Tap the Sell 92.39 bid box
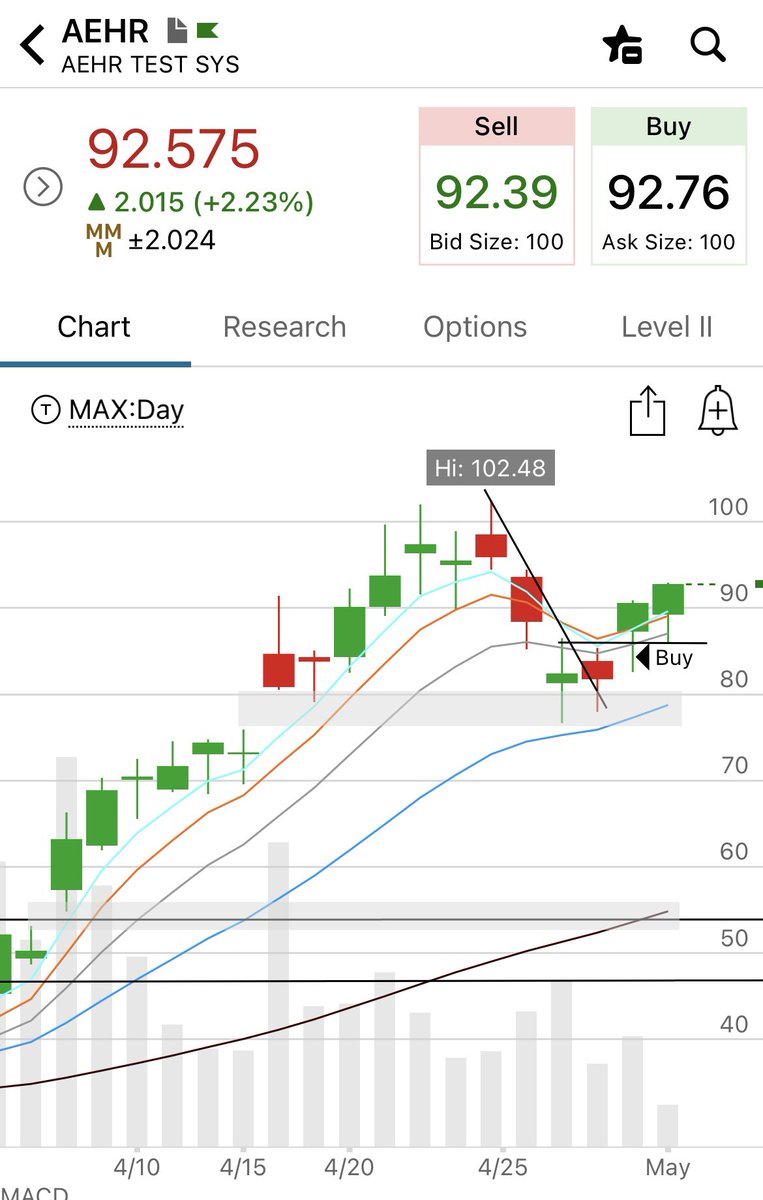This screenshot has height=1200, width=763. point(496,186)
